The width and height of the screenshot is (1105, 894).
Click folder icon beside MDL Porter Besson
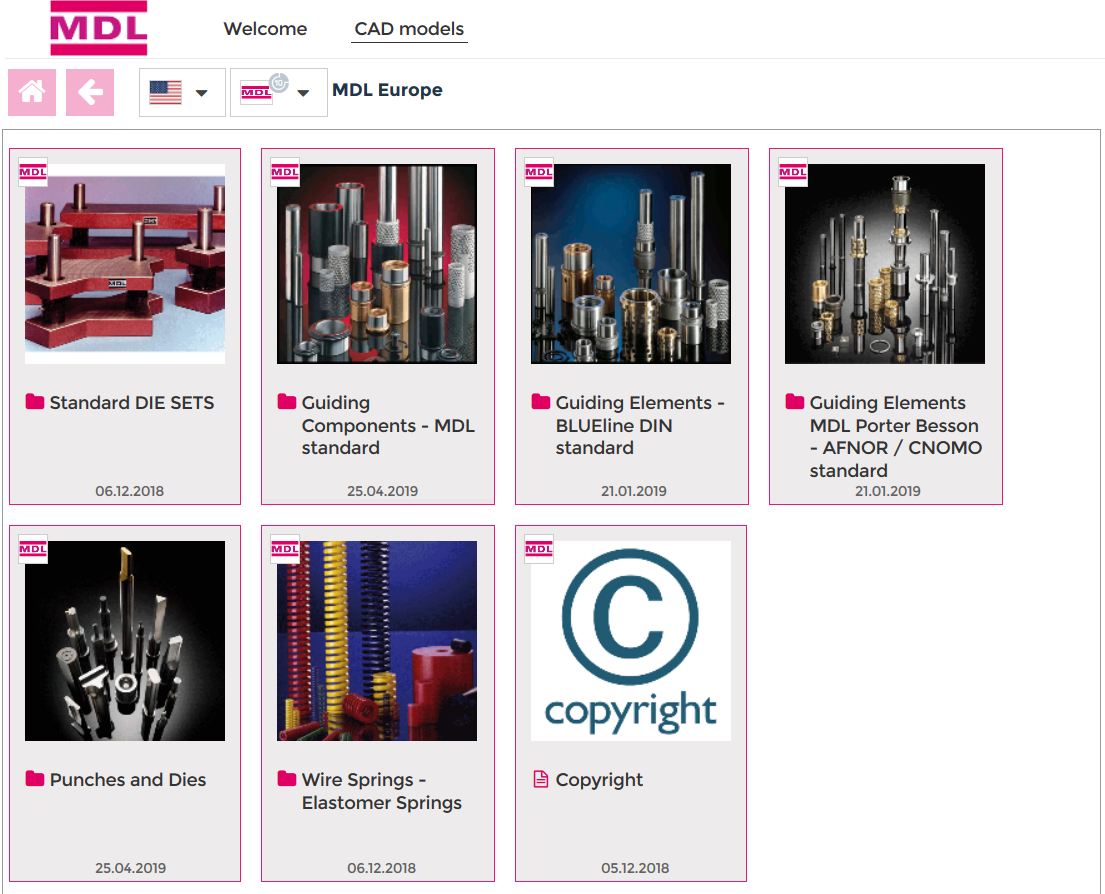click(x=795, y=402)
